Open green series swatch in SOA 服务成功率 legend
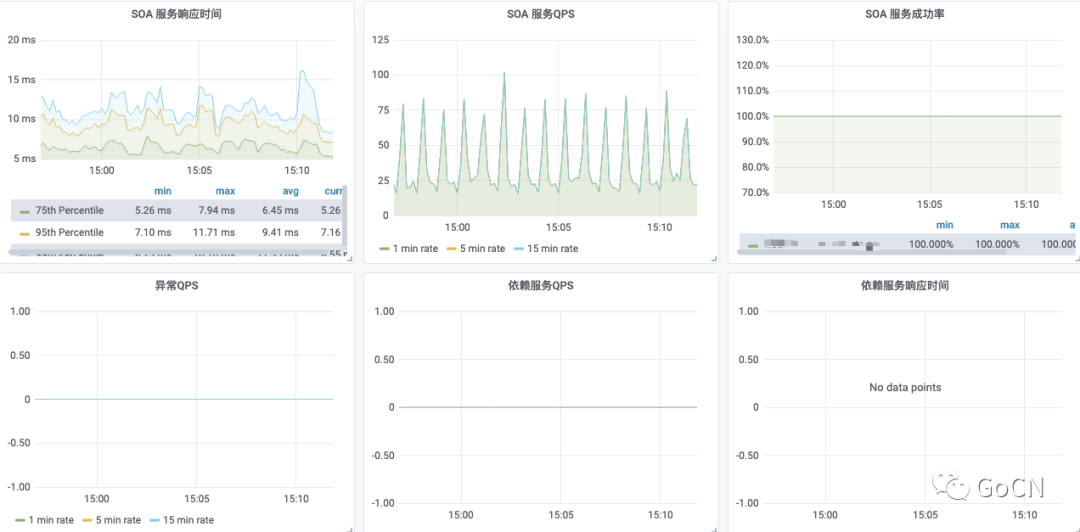Image resolution: width=1080 pixels, height=532 pixels. click(x=753, y=245)
